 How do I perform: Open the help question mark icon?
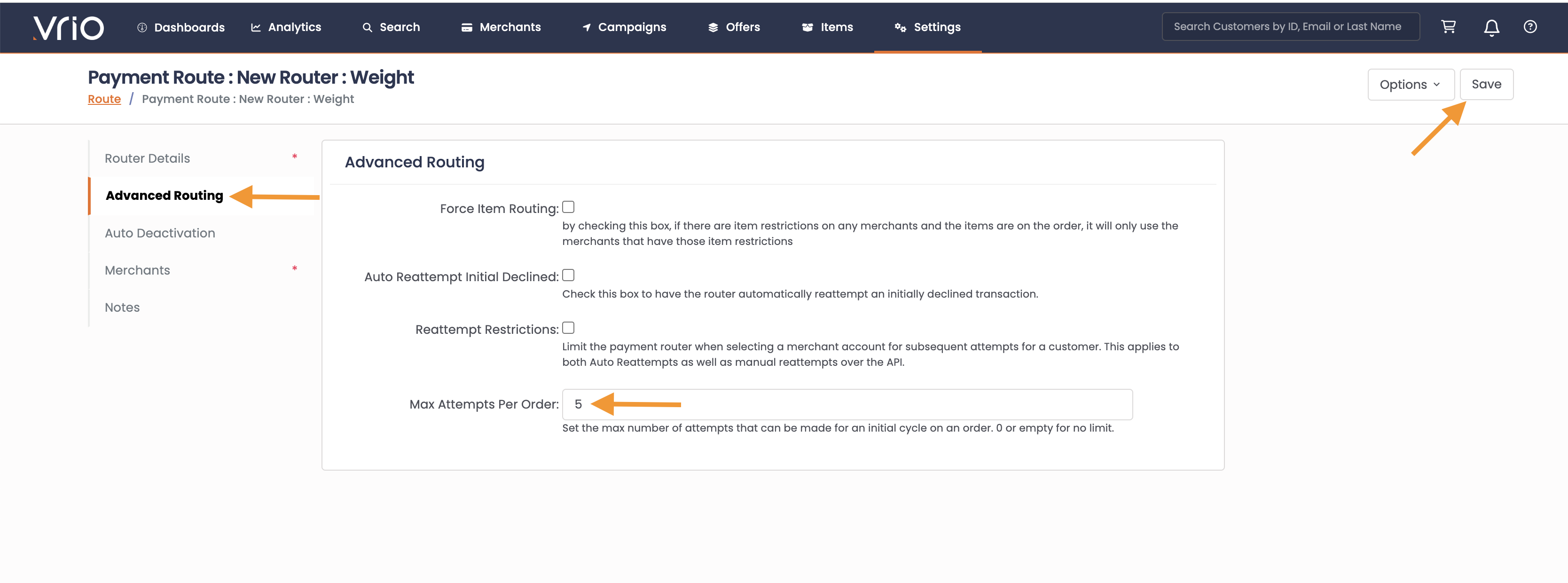[x=1529, y=27]
